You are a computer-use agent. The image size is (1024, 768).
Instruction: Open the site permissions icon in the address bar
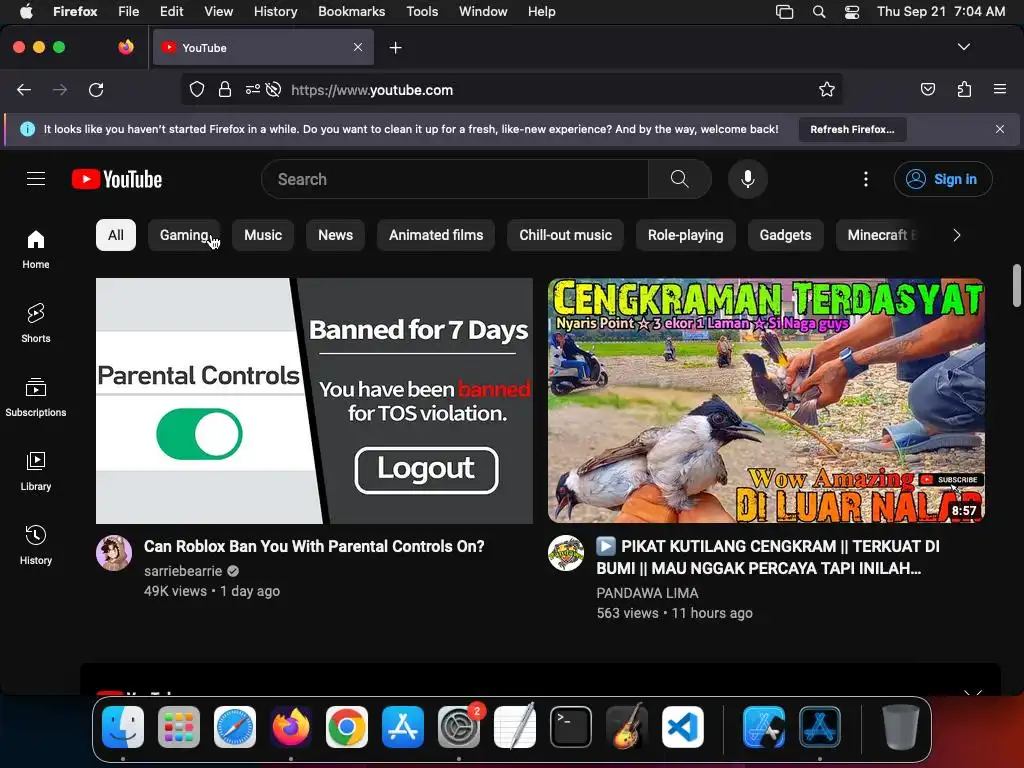pyautogui.click(x=253, y=89)
